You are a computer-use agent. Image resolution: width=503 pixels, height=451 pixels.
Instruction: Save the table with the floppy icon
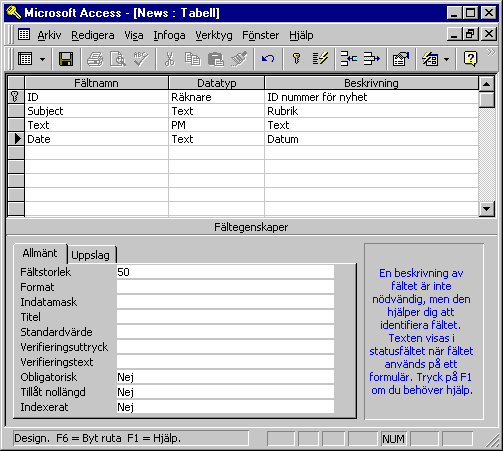point(66,59)
